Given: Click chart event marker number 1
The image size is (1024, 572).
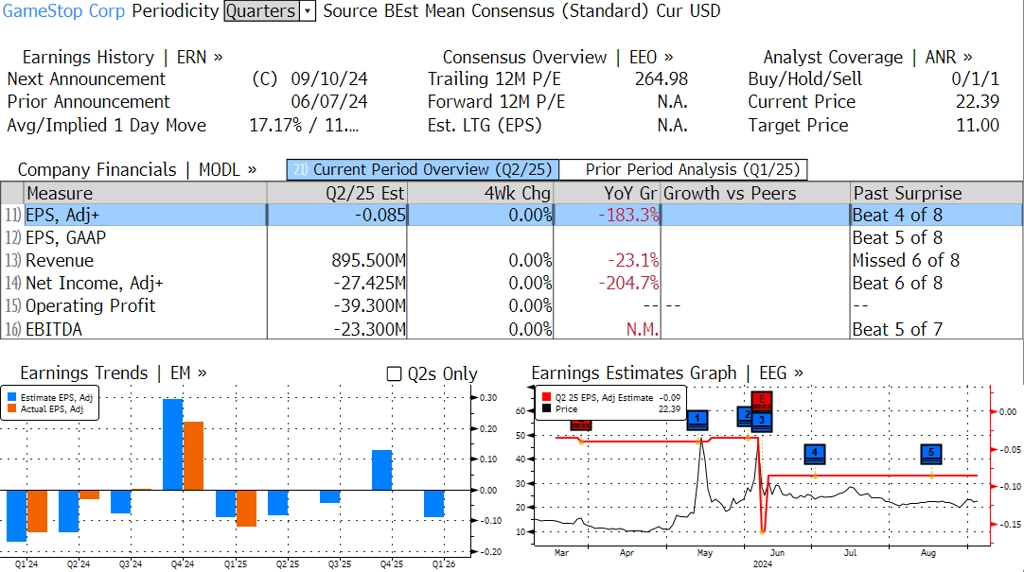Looking at the screenshot, I should coord(697,420).
